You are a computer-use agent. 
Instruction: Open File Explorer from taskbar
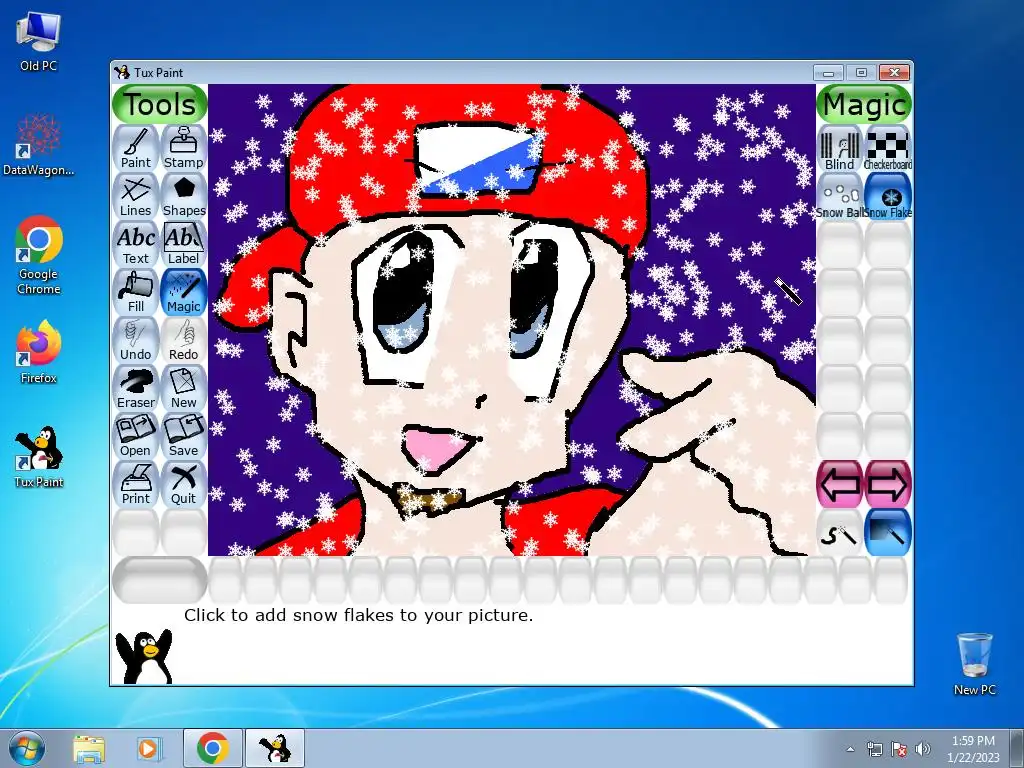[89, 748]
